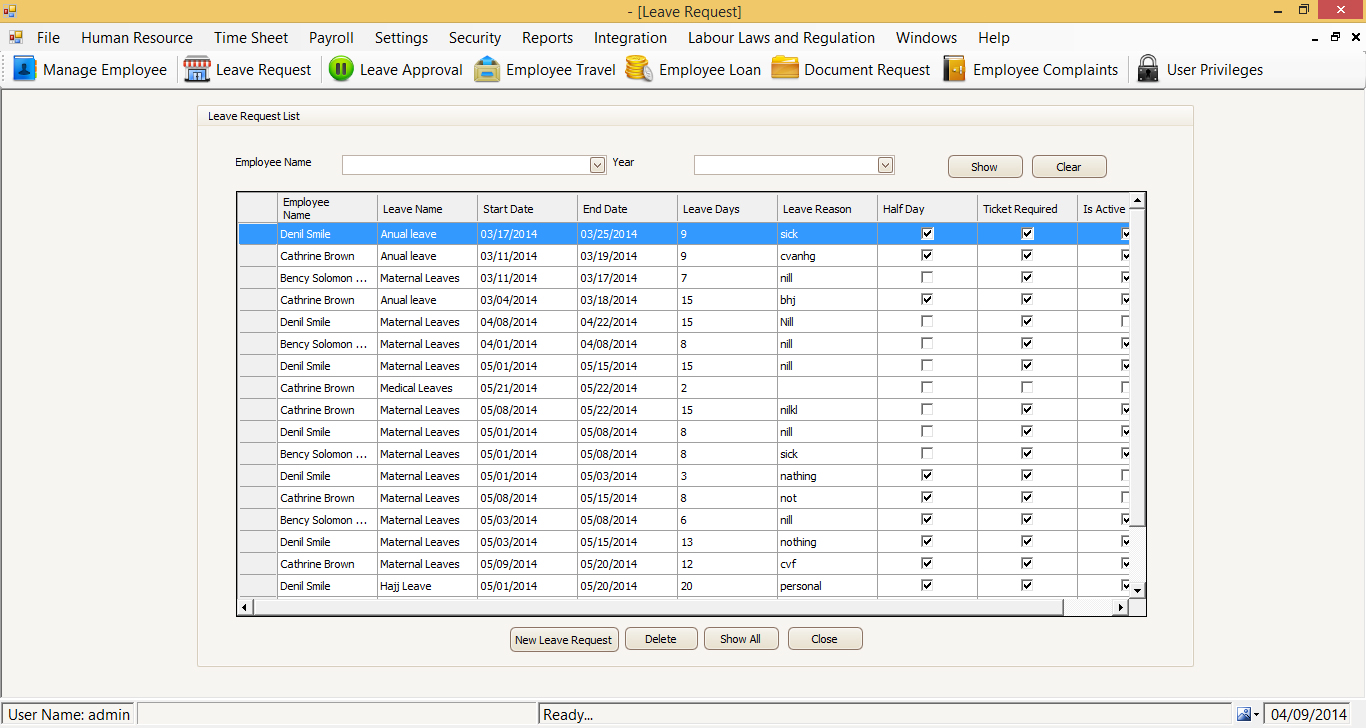1366x728 pixels.
Task: Open the Document Request folder icon
Action: point(785,70)
